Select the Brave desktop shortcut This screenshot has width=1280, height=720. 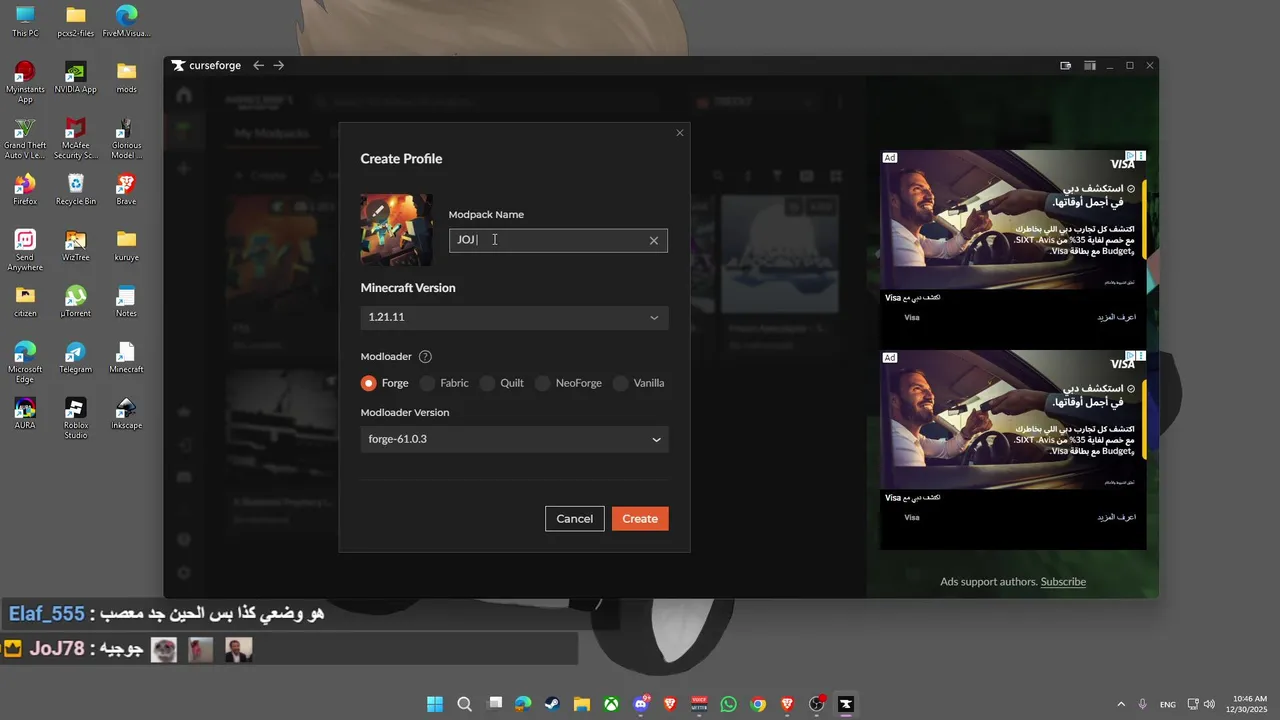pos(126,189)
